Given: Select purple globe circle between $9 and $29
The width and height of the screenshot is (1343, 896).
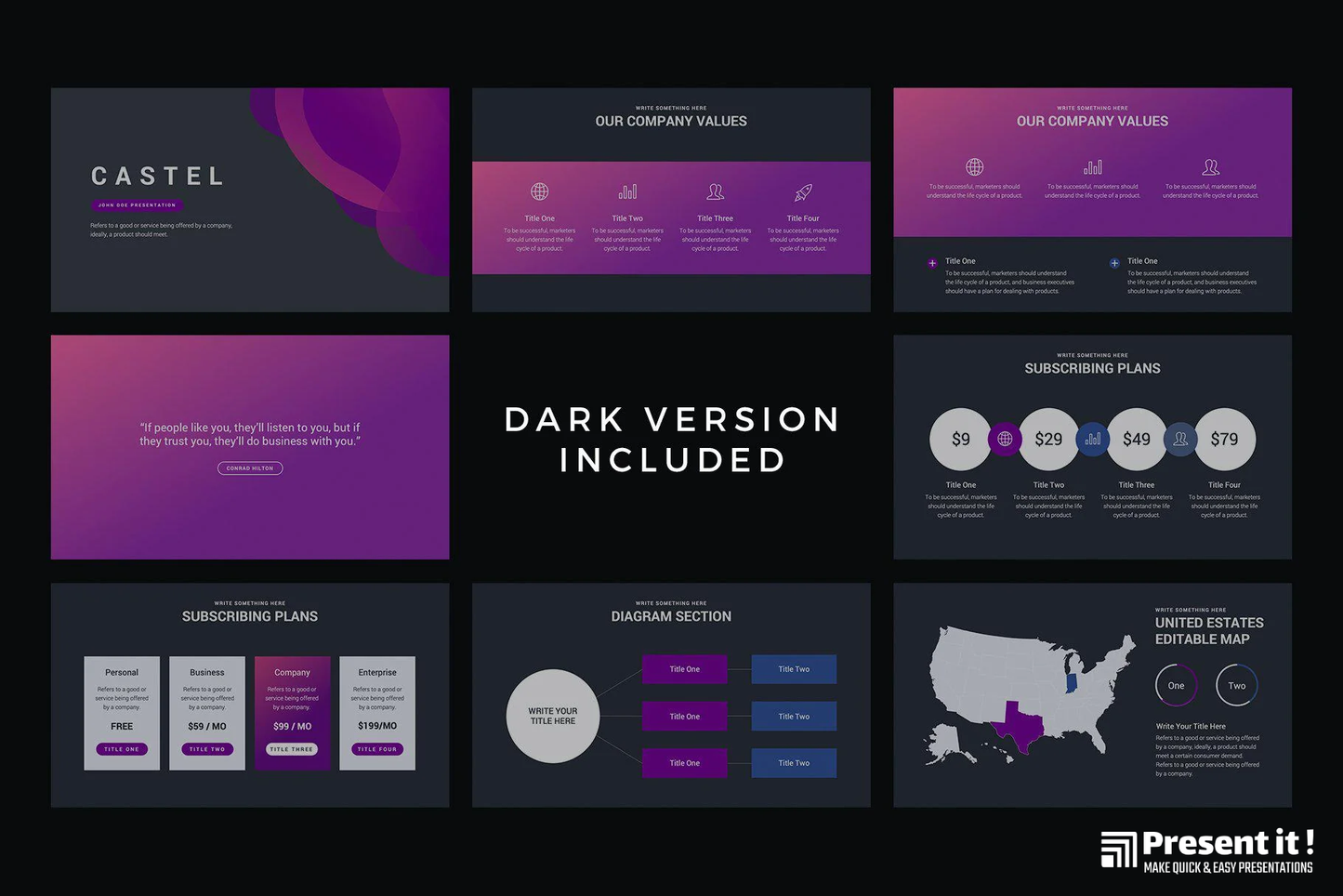Looking at the screenshot, I should tap(1004, 439).
